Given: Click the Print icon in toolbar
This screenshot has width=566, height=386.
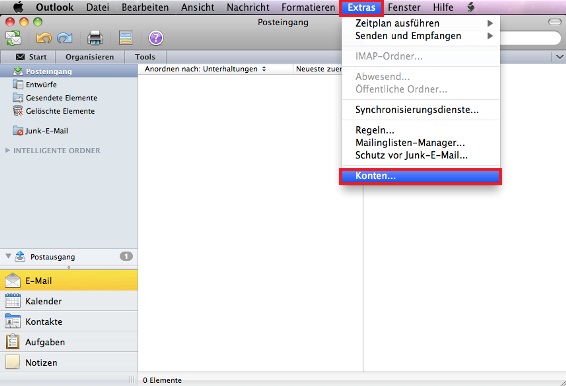Looking at the screenshot, I should [95, 38].
